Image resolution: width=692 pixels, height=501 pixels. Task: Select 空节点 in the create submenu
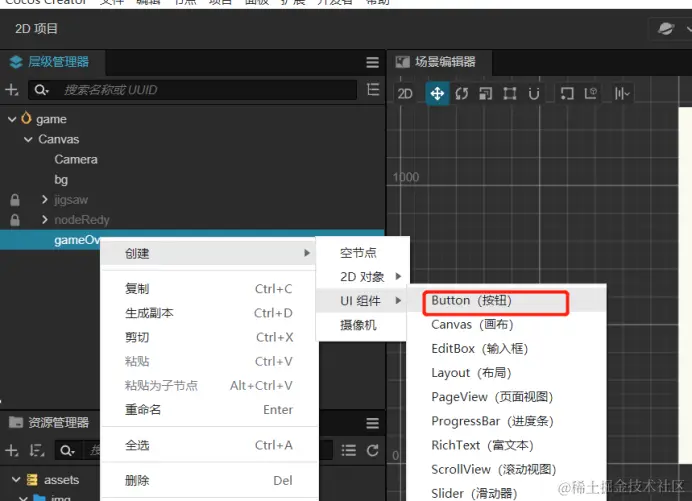pyautogui.click(x=362, y=253)
